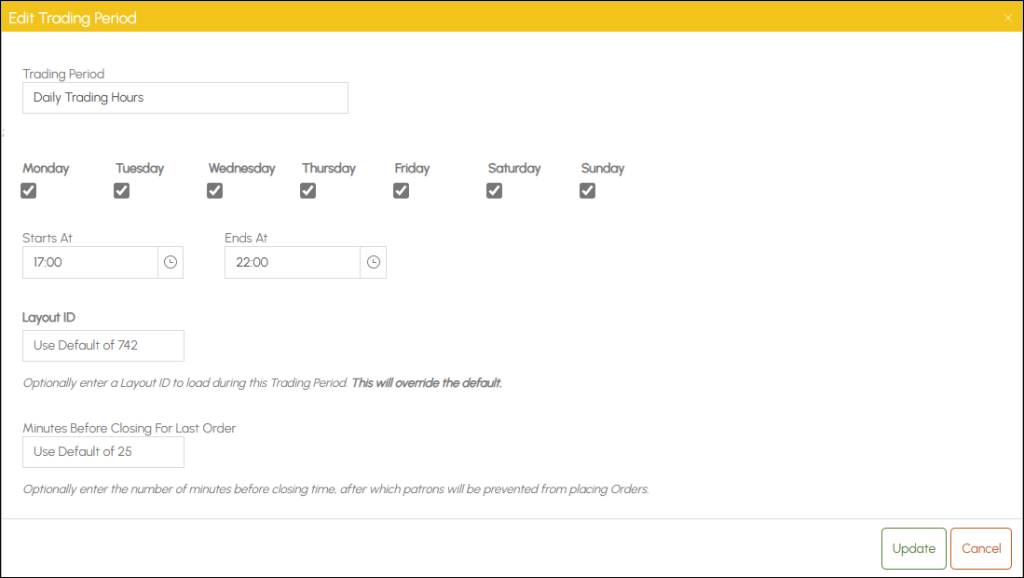Image resolution: width=1024 pixels, height=578 pixels.
Task: Focus the Starts At time field showing 17:00
Action: 90,262
